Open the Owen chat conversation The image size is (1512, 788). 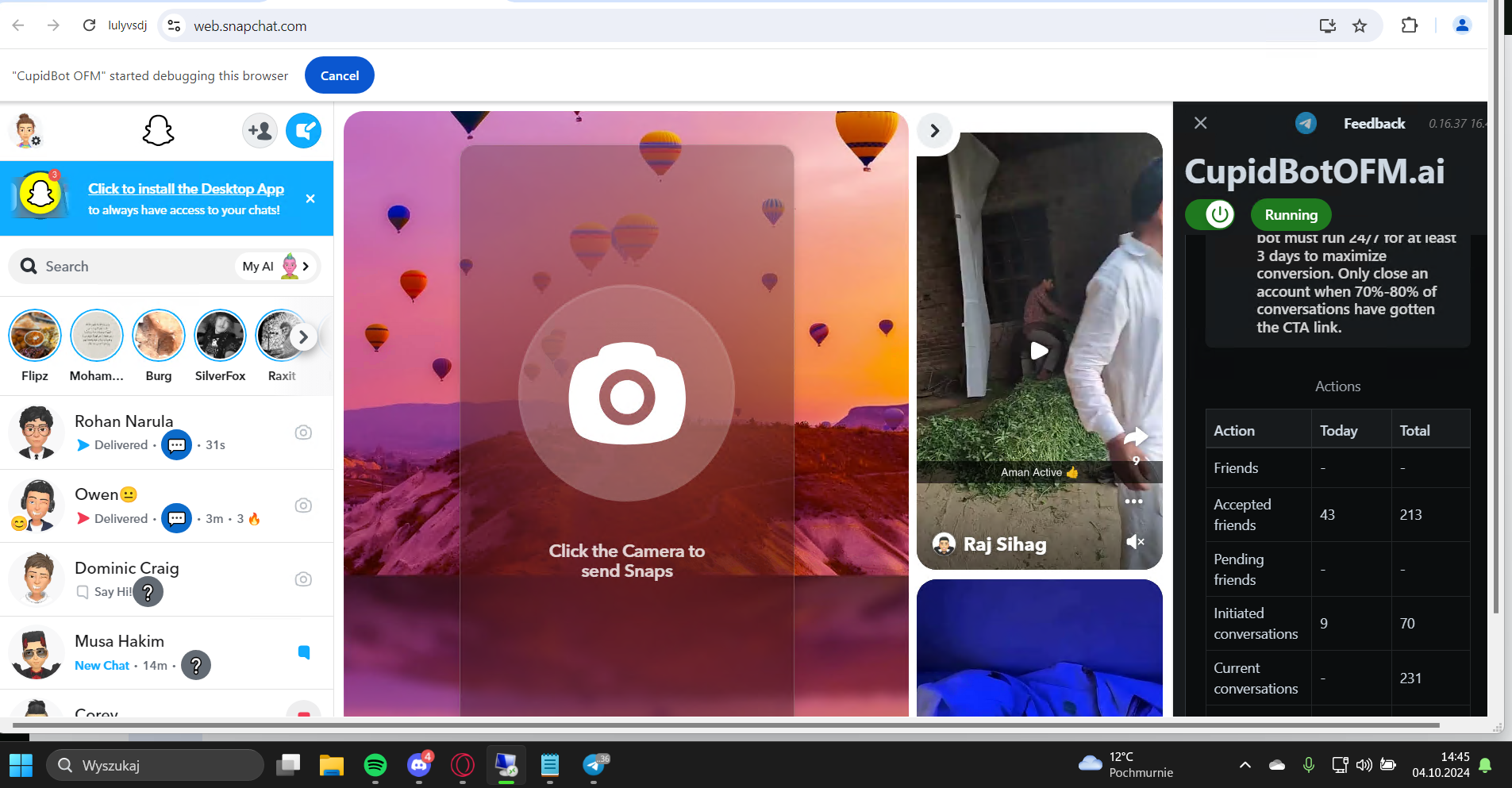coord(167,506)
